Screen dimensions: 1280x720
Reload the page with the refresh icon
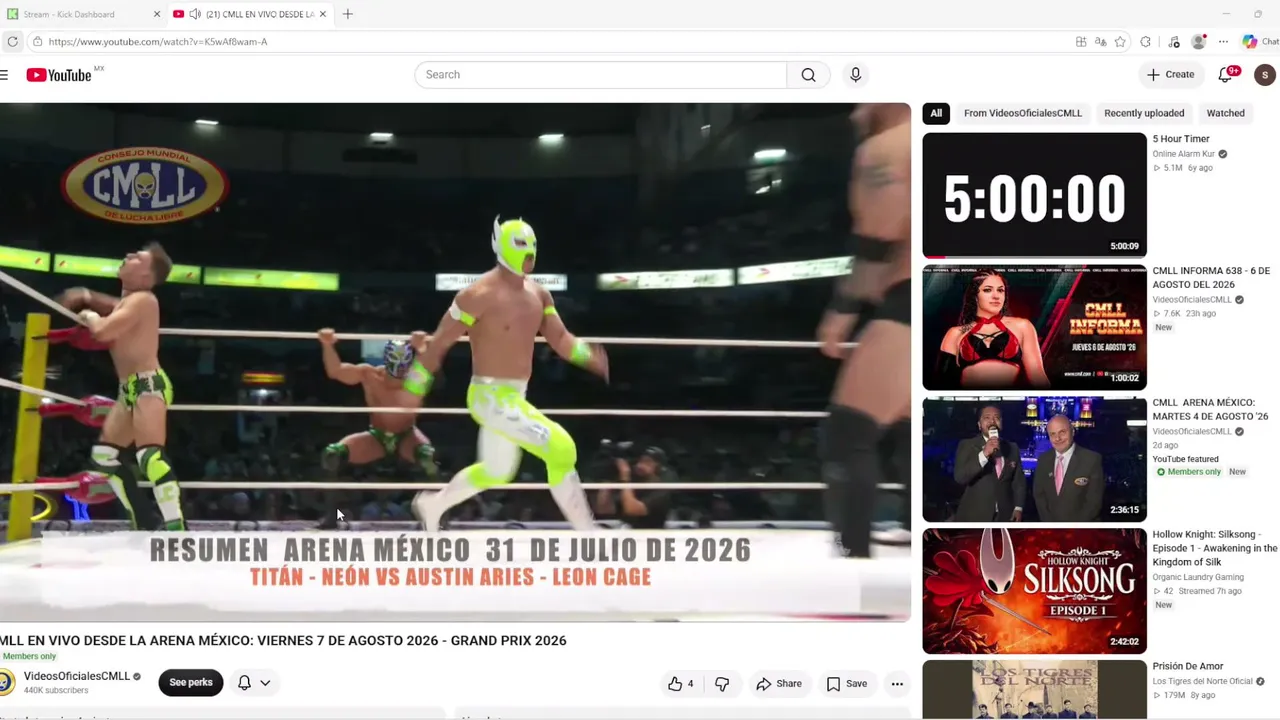click(x=12, y=42)
